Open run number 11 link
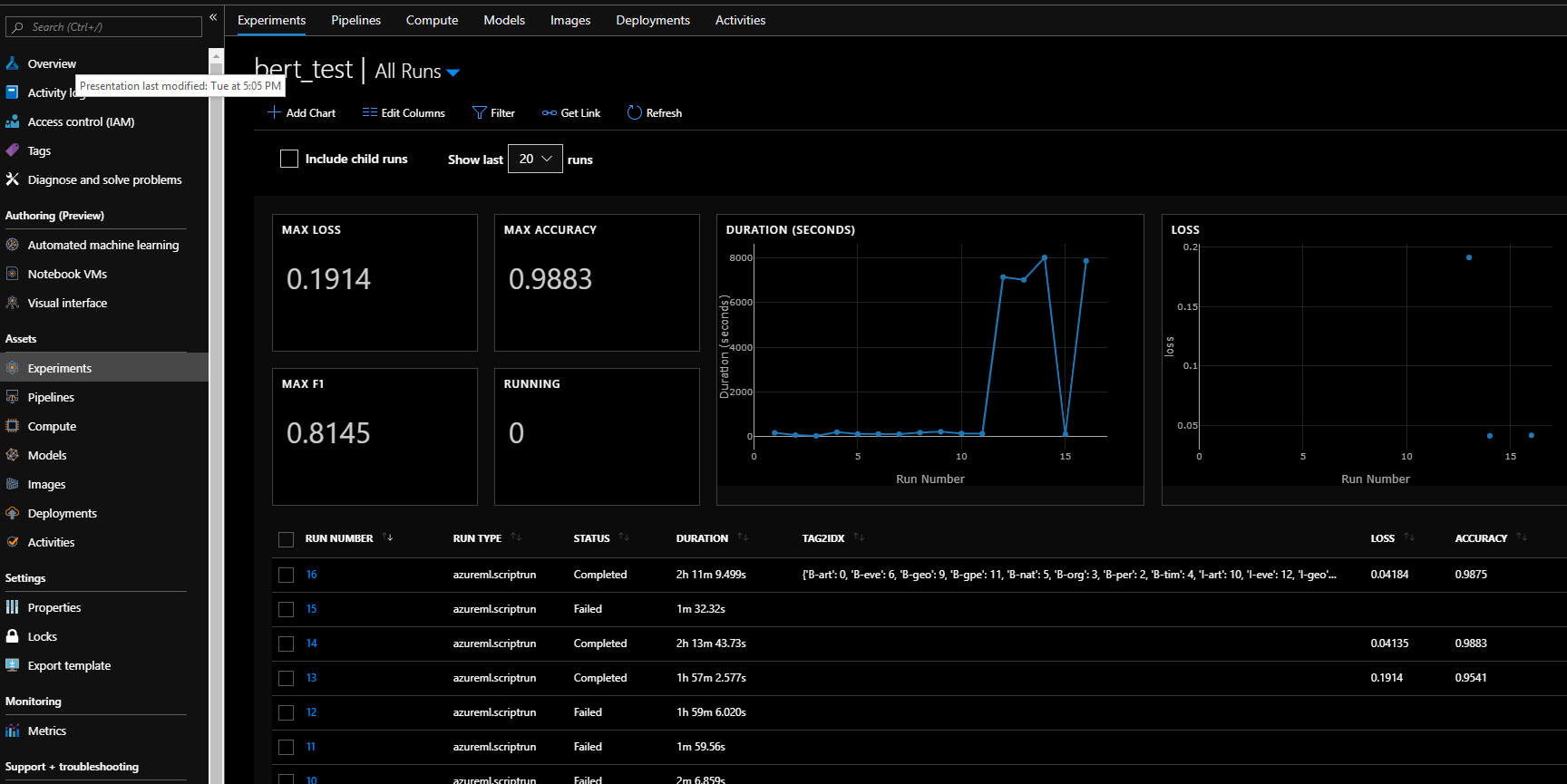 click(x=310, y=747)
